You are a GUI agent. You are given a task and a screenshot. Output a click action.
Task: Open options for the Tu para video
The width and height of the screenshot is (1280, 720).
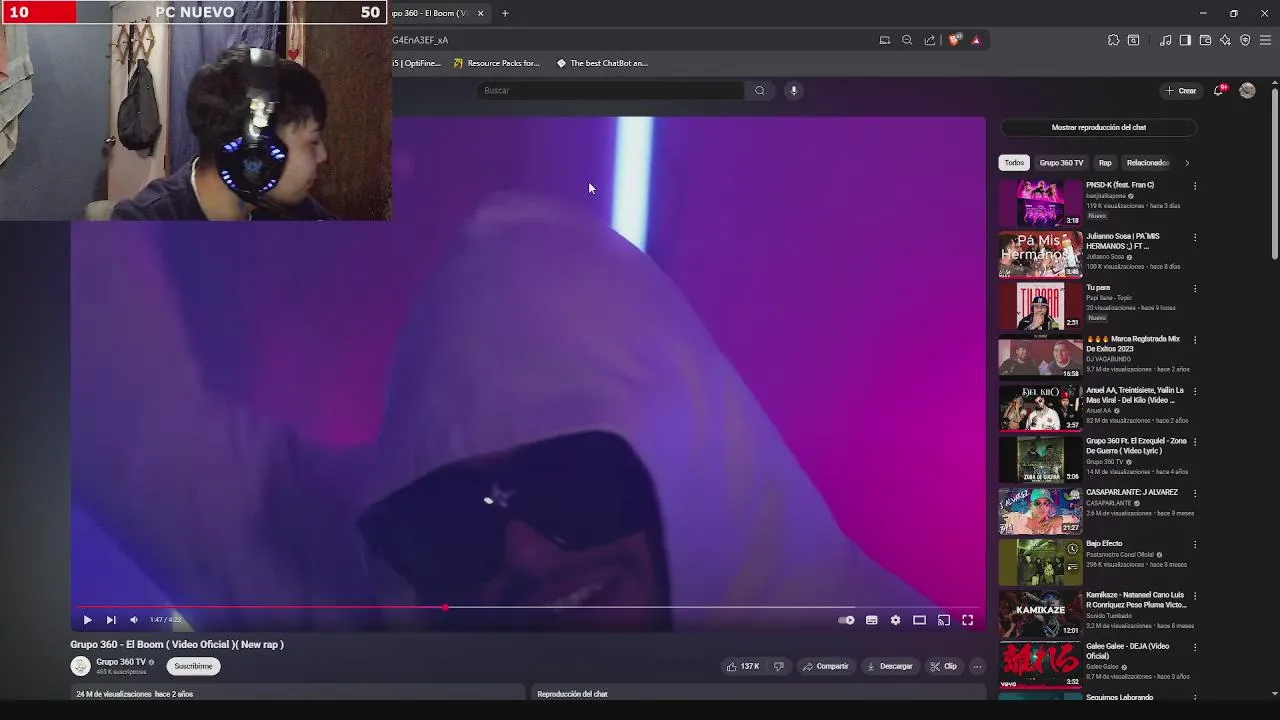[x=1195, y=289]
